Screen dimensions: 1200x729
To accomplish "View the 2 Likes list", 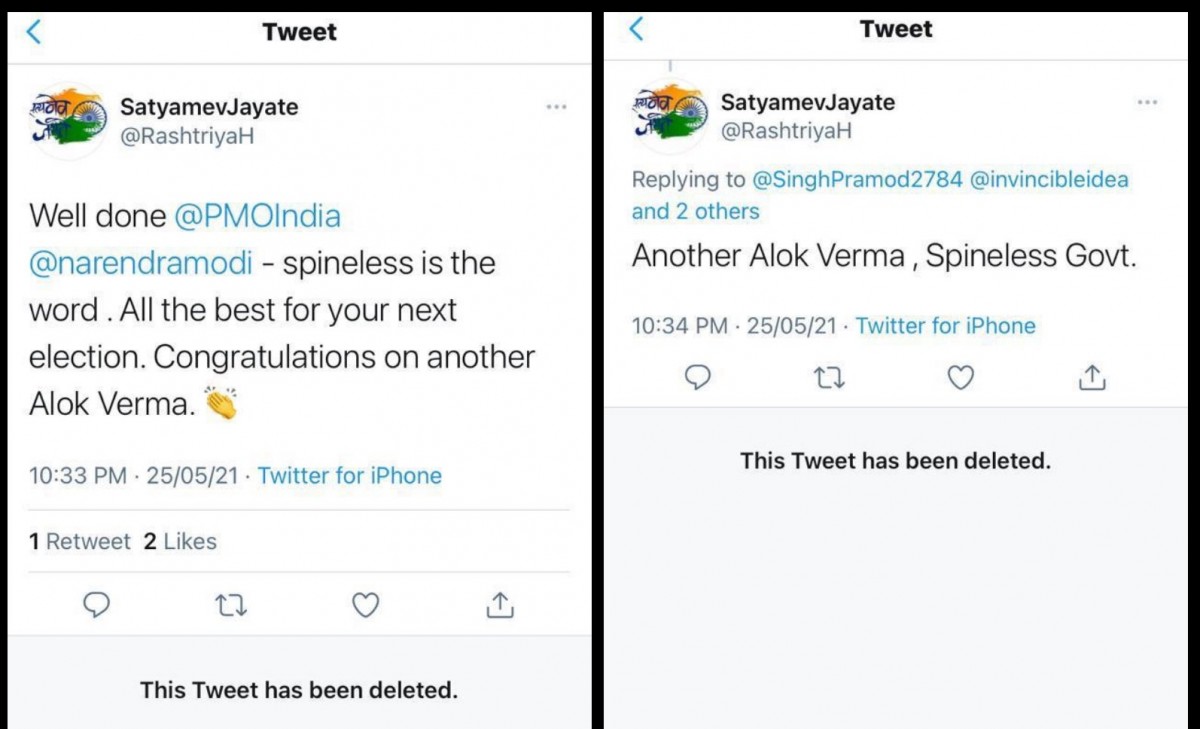I will (180, 541).
